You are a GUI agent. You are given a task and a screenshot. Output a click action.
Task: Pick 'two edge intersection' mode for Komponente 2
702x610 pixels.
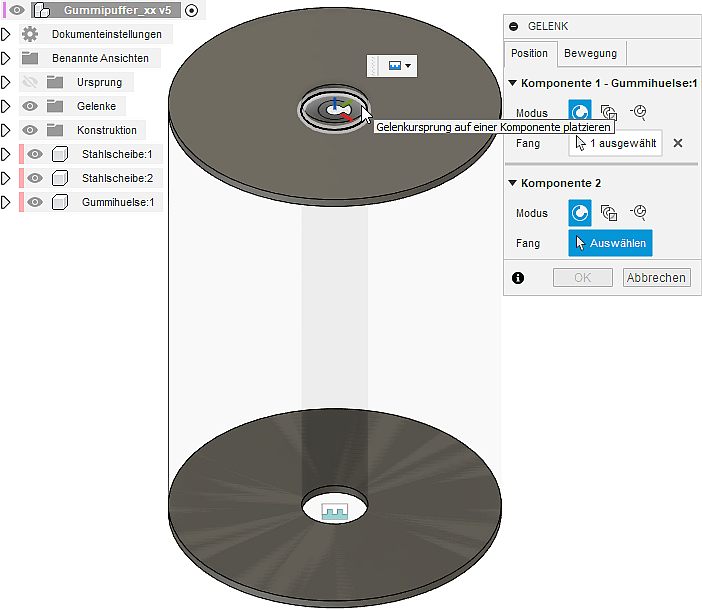point(639,213)
